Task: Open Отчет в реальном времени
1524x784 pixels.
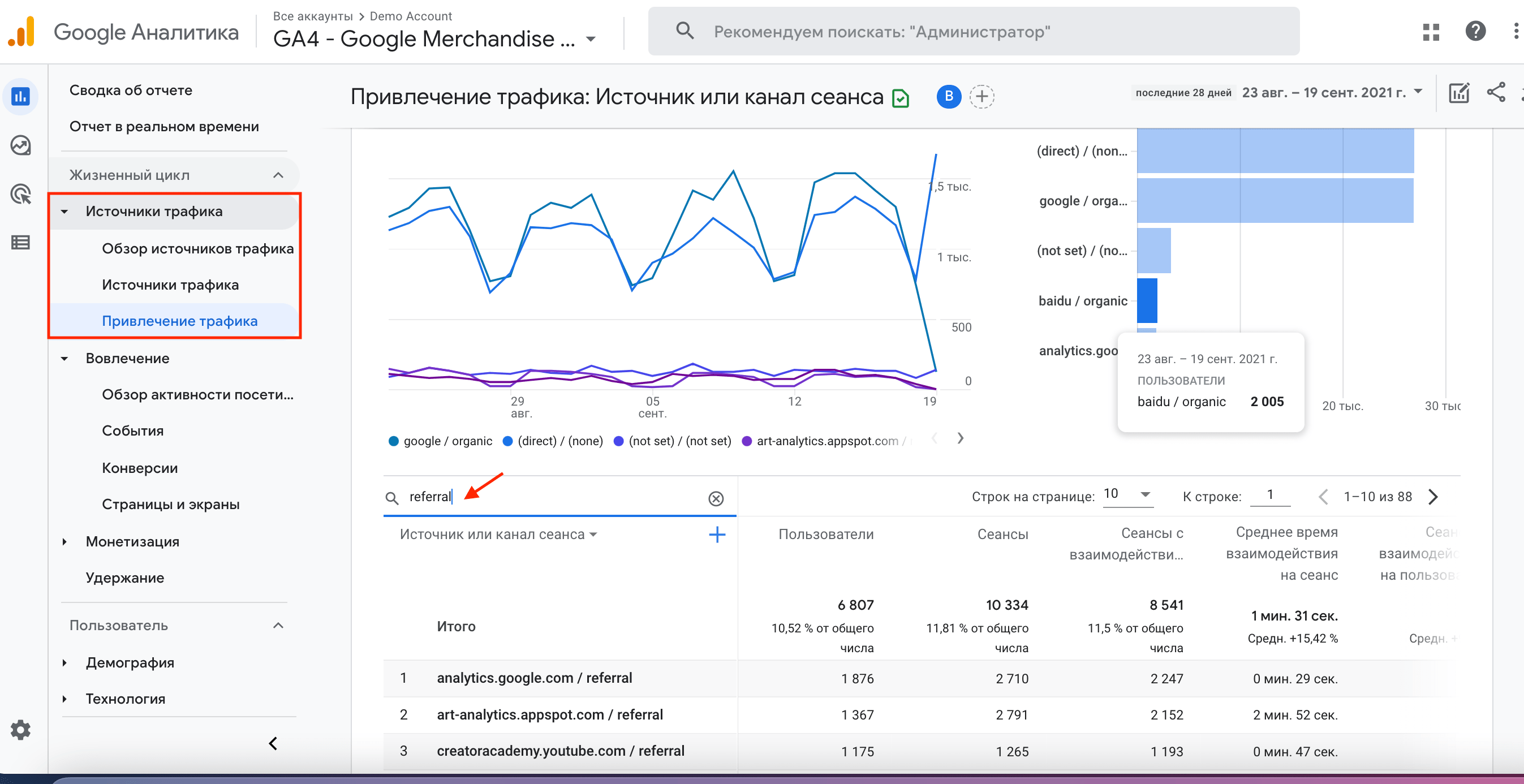Action: tap(164, 126)
